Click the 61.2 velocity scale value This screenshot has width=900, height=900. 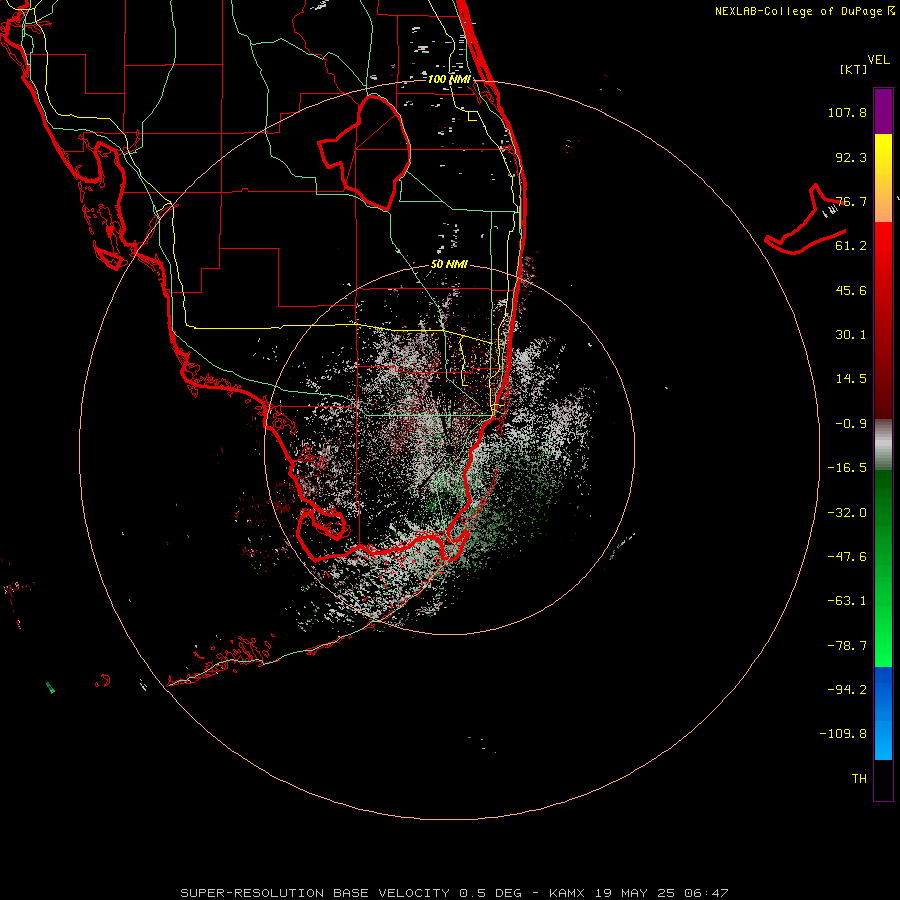(x=851, y=246)
